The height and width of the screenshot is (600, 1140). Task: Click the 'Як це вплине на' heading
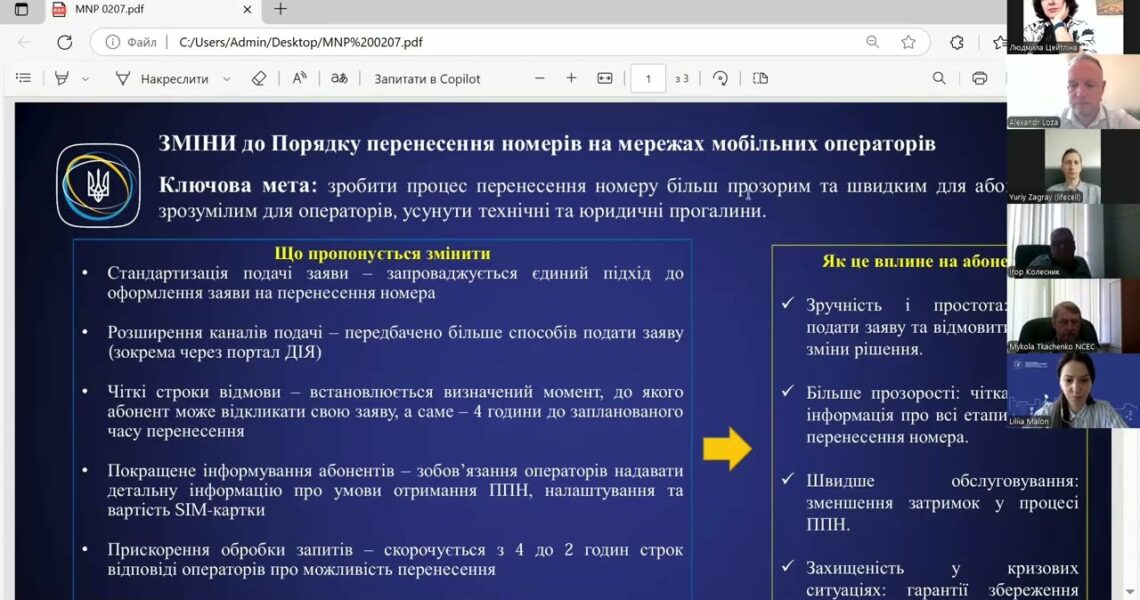coord(915,261)
